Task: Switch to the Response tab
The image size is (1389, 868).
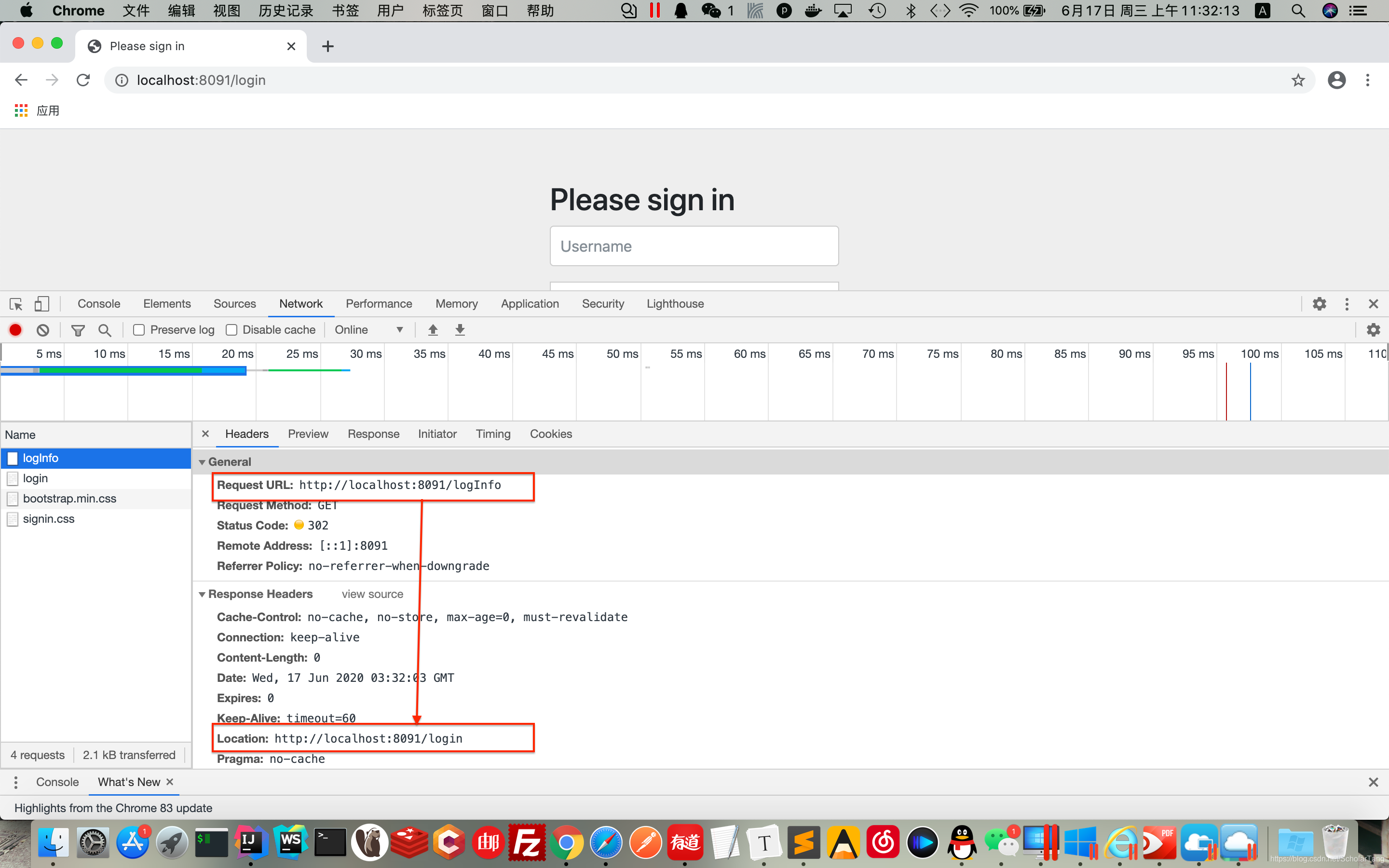Action: point(374,433)
